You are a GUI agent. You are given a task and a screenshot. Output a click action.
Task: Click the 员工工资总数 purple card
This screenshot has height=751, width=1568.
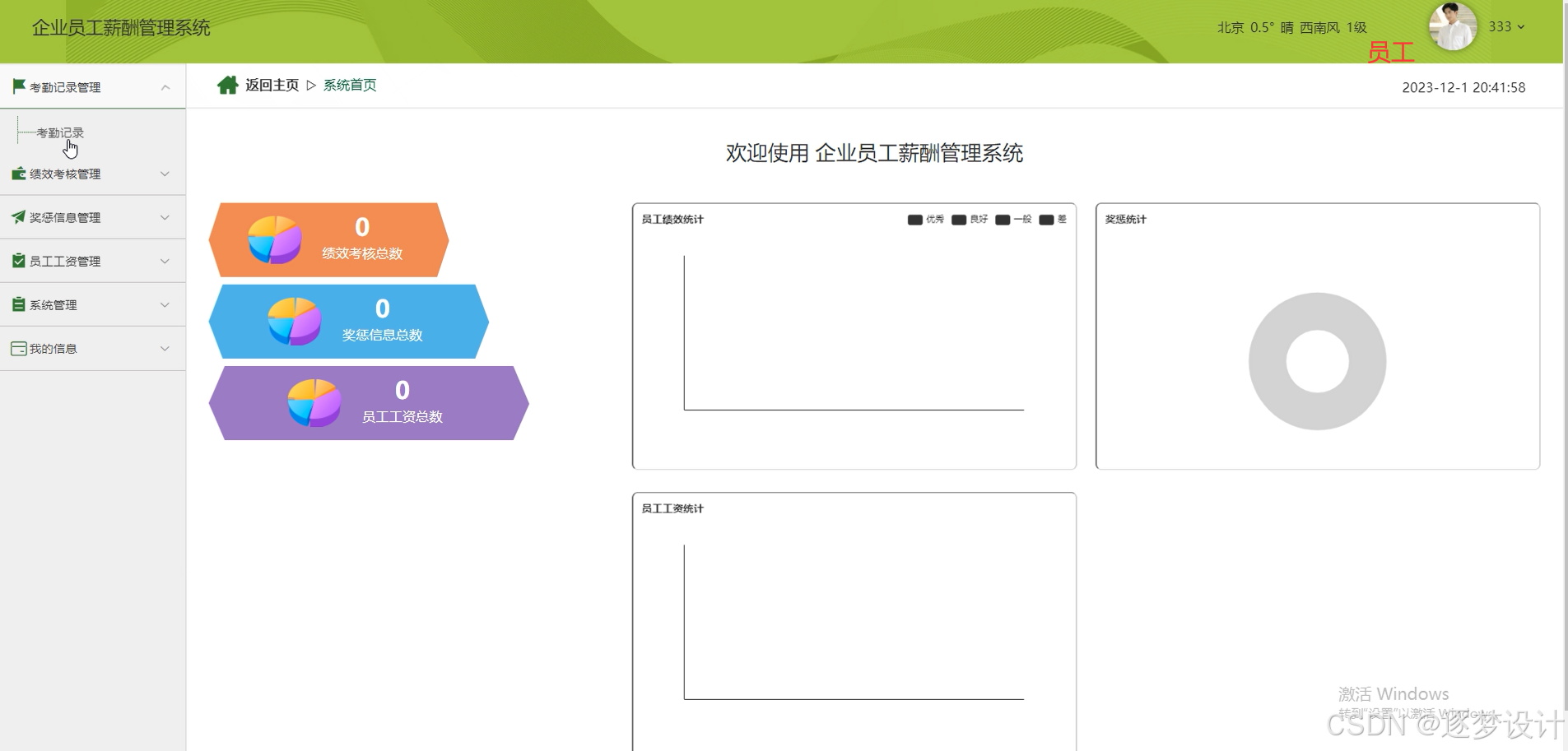pyautogui.click(x=369, y=402)
